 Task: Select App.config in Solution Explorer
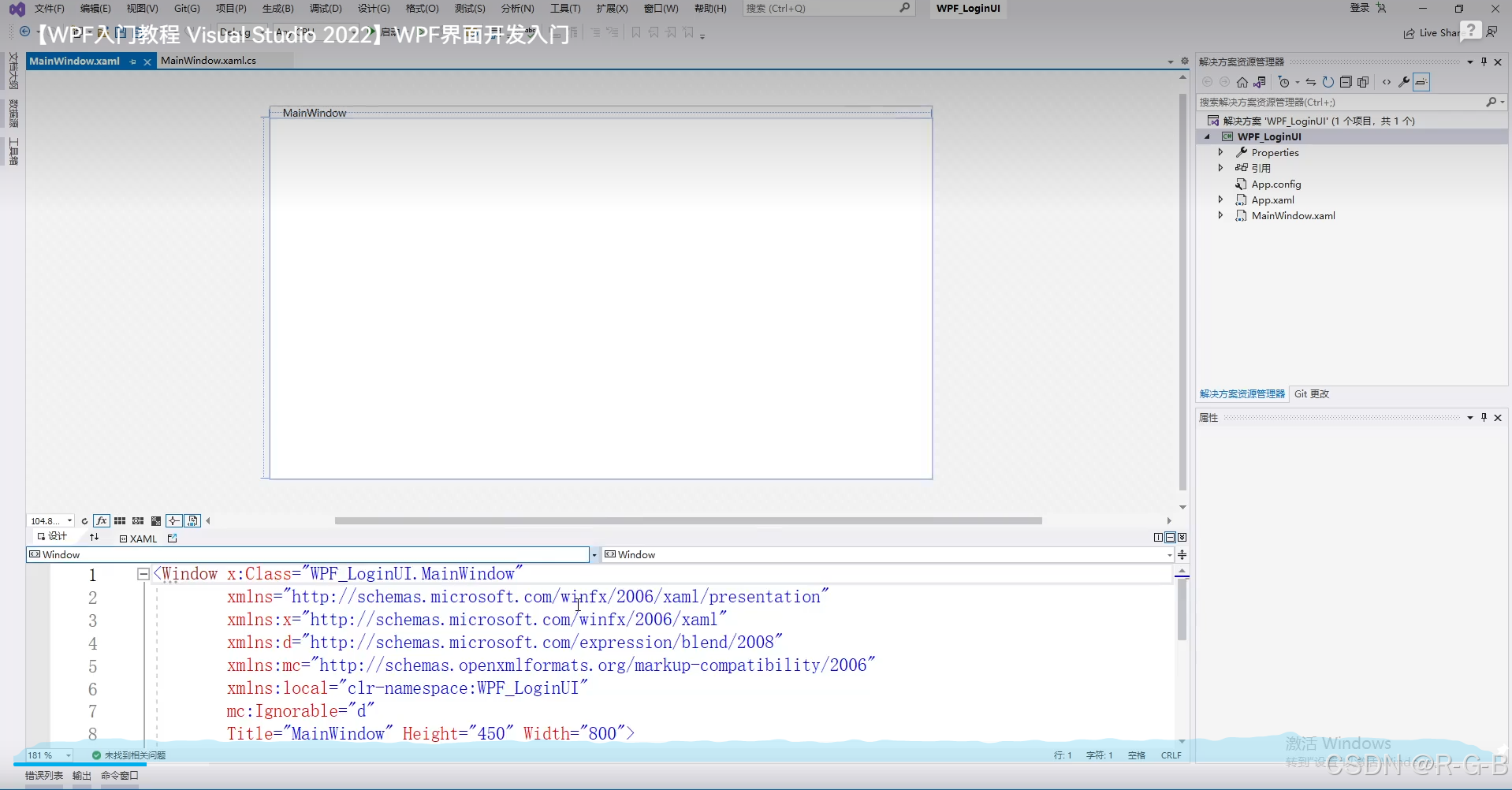(x=1276, y=184)
